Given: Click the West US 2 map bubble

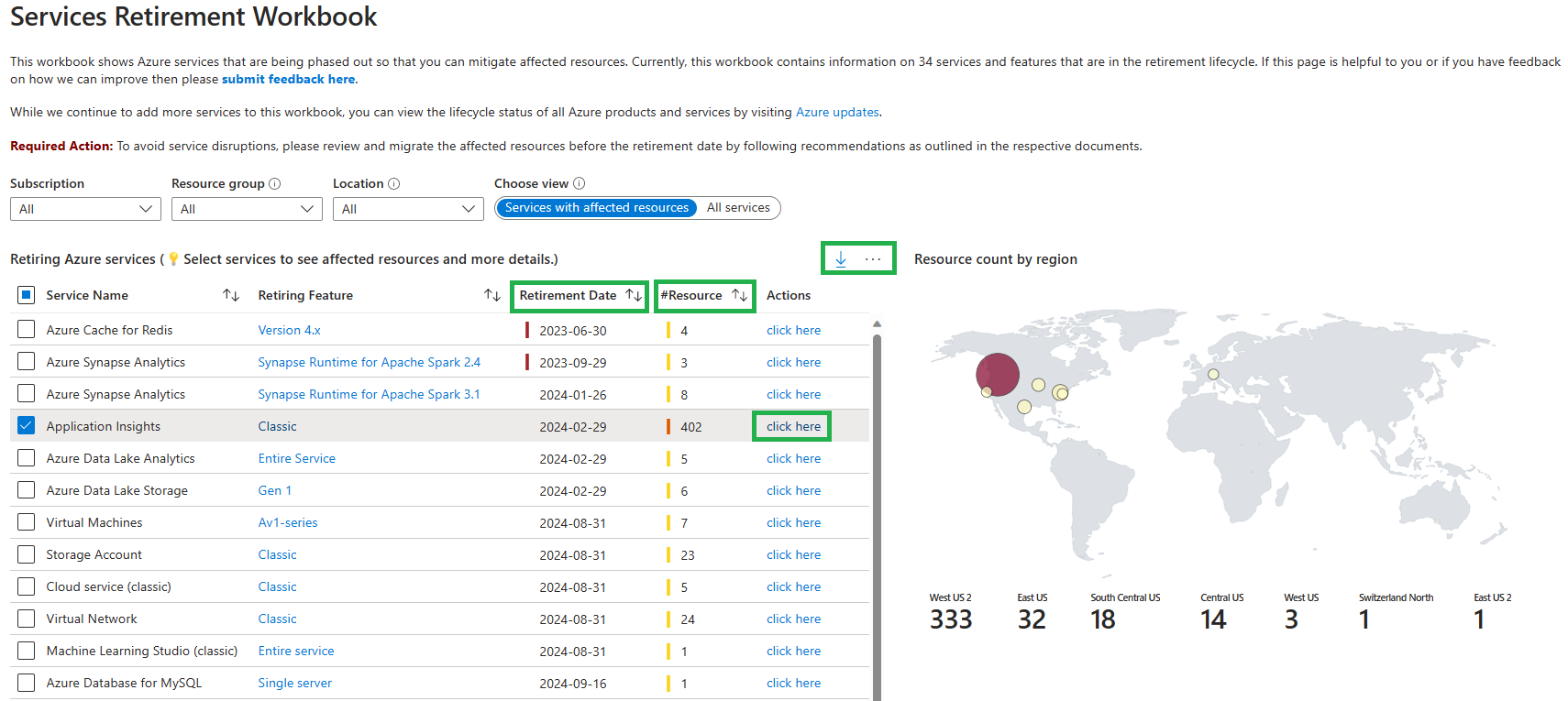Looking at the screenshot, I should tap(998, 375).
